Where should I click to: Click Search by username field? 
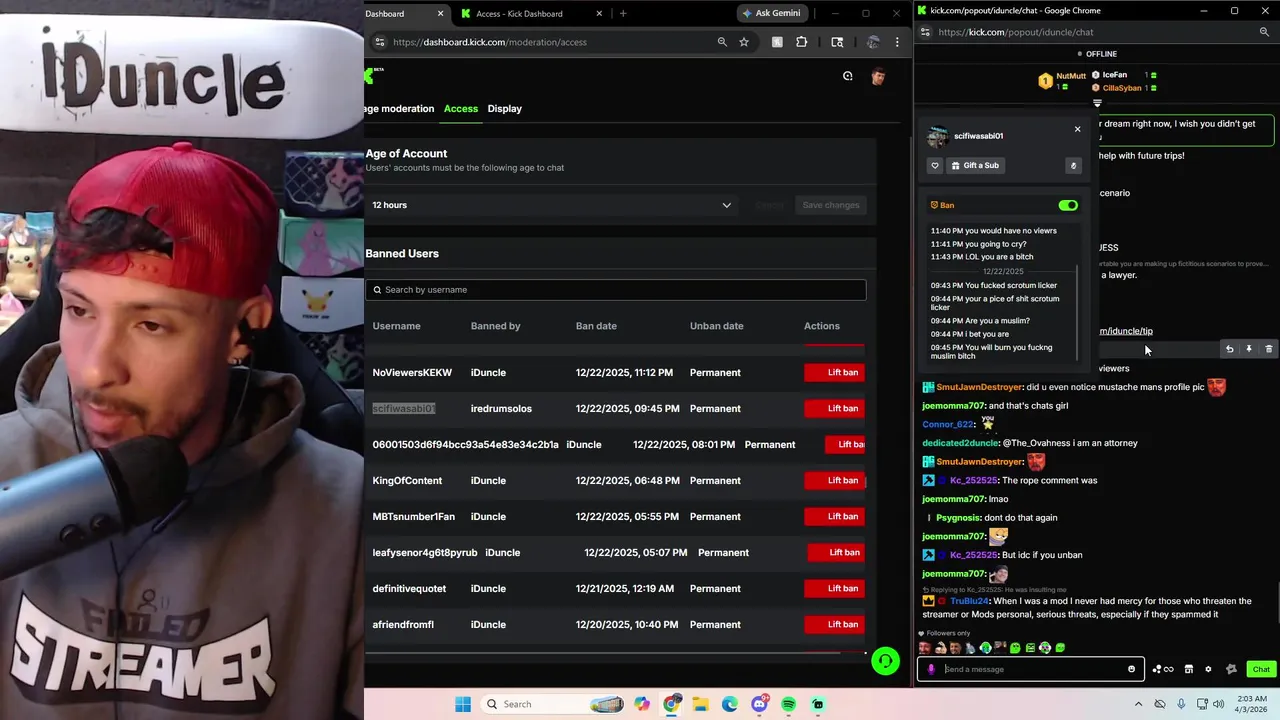(x=615, y=290)
